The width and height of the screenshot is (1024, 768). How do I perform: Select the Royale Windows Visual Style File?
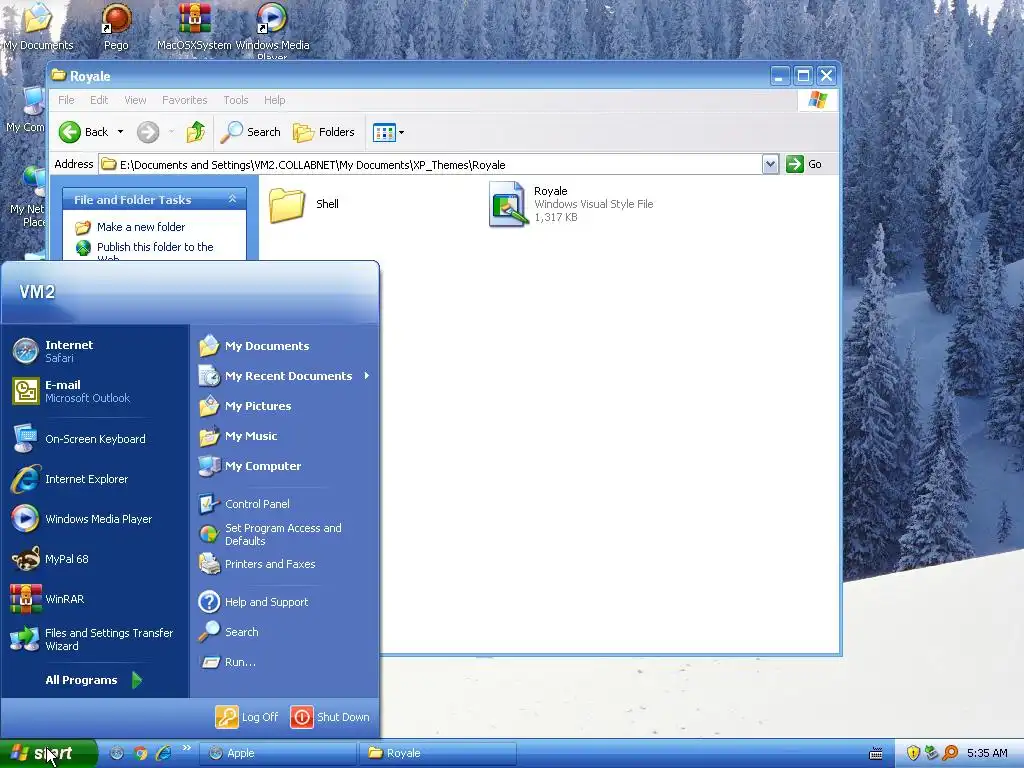point(571,204)
